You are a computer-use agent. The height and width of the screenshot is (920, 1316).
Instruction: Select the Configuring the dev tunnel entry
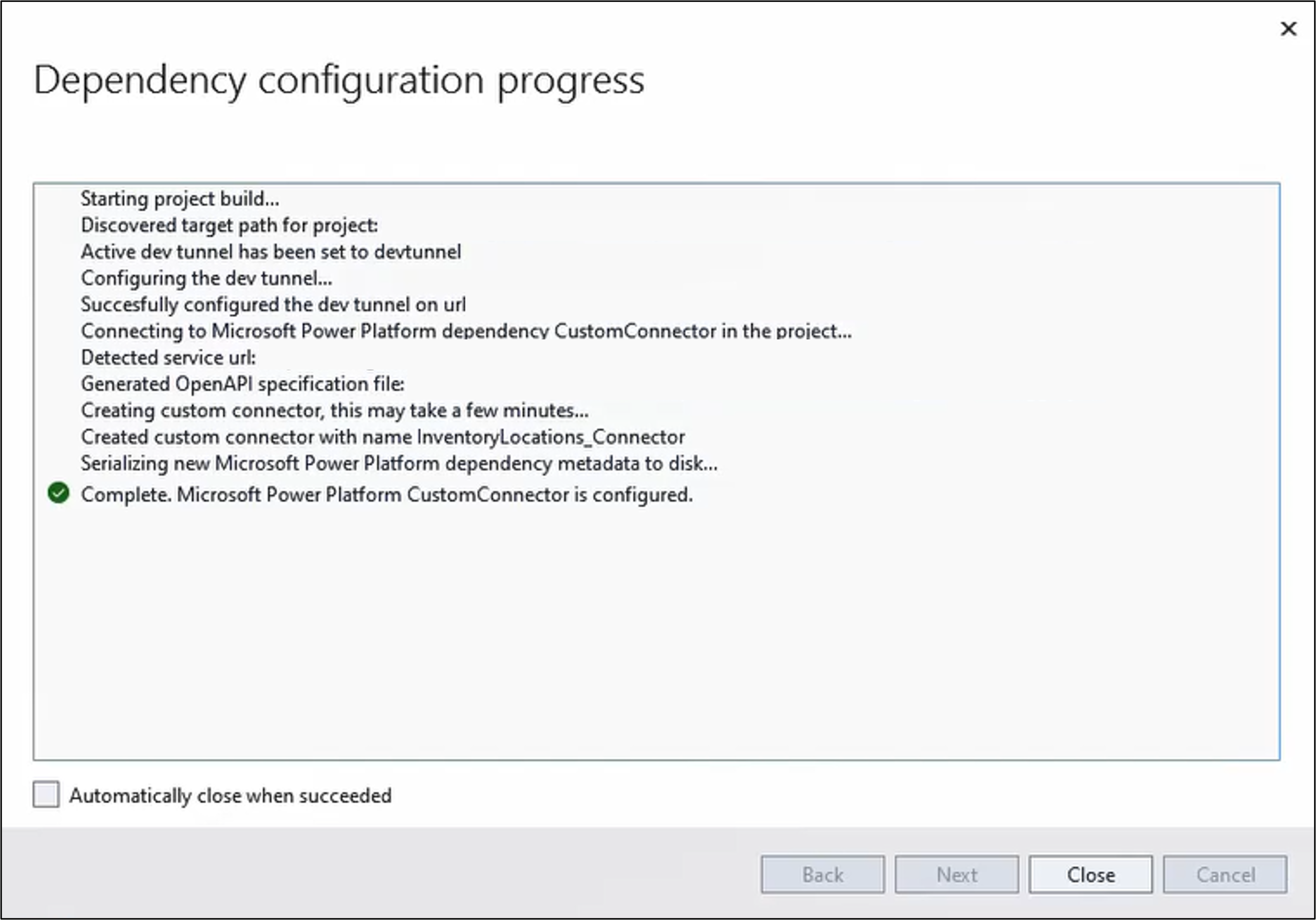pyautogui.click(x=206, y=278)
